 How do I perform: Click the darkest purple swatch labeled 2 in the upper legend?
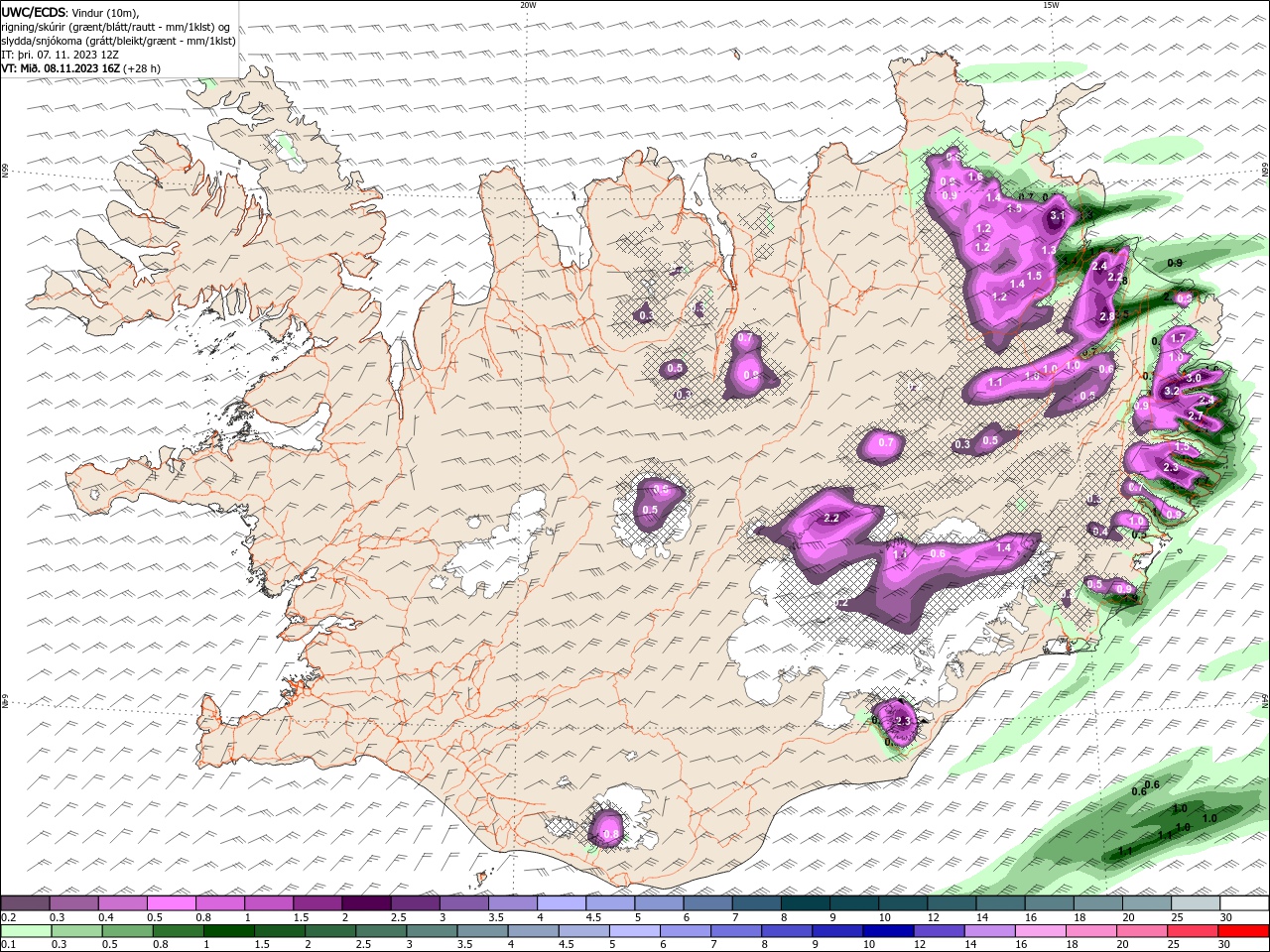pyautogui.click(x=367, y=903)
